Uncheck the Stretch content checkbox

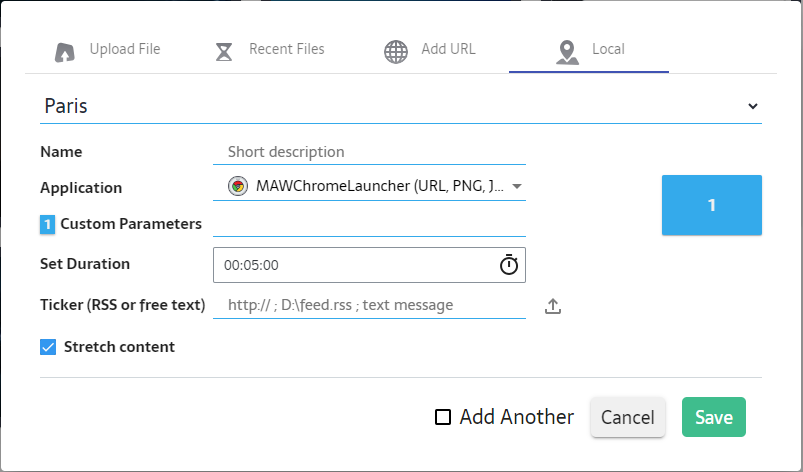coord(48,347)
